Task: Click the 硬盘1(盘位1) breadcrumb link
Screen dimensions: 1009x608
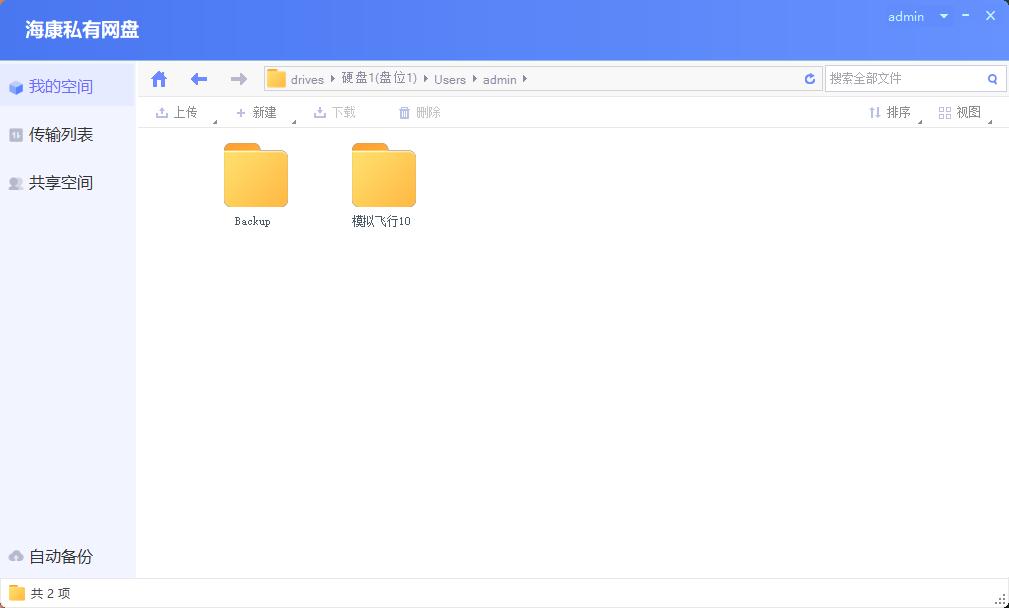Action: click(380, 79)
